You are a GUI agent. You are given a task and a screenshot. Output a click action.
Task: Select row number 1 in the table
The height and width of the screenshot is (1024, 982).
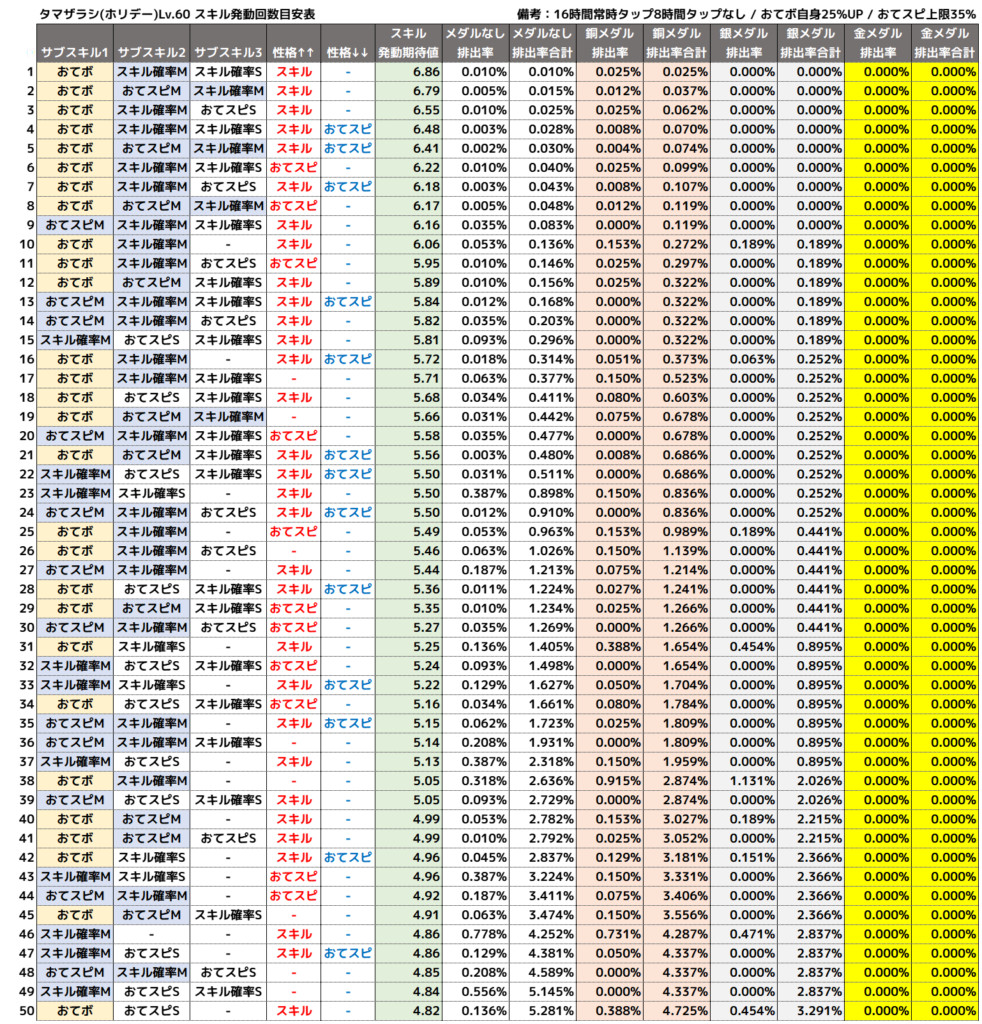coord(30,72)
